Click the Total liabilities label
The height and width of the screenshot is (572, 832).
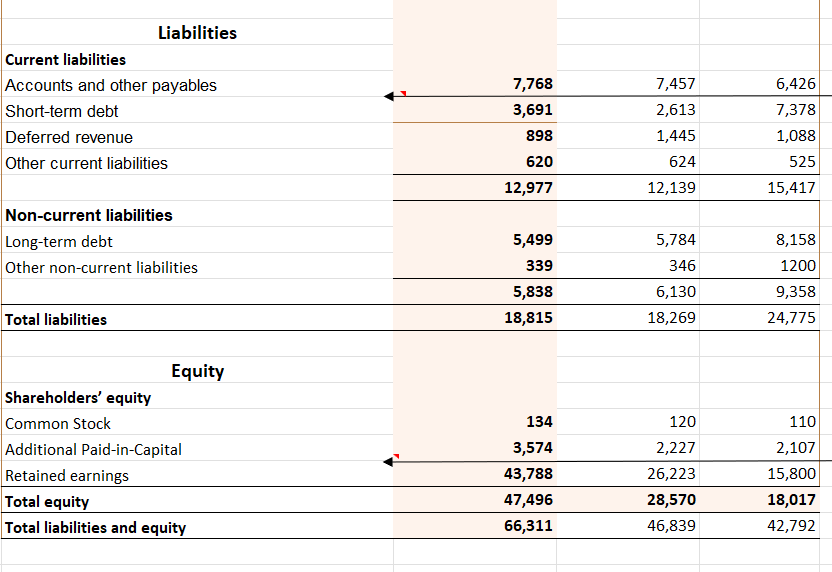pyautogui.click(x=56, y=319)
